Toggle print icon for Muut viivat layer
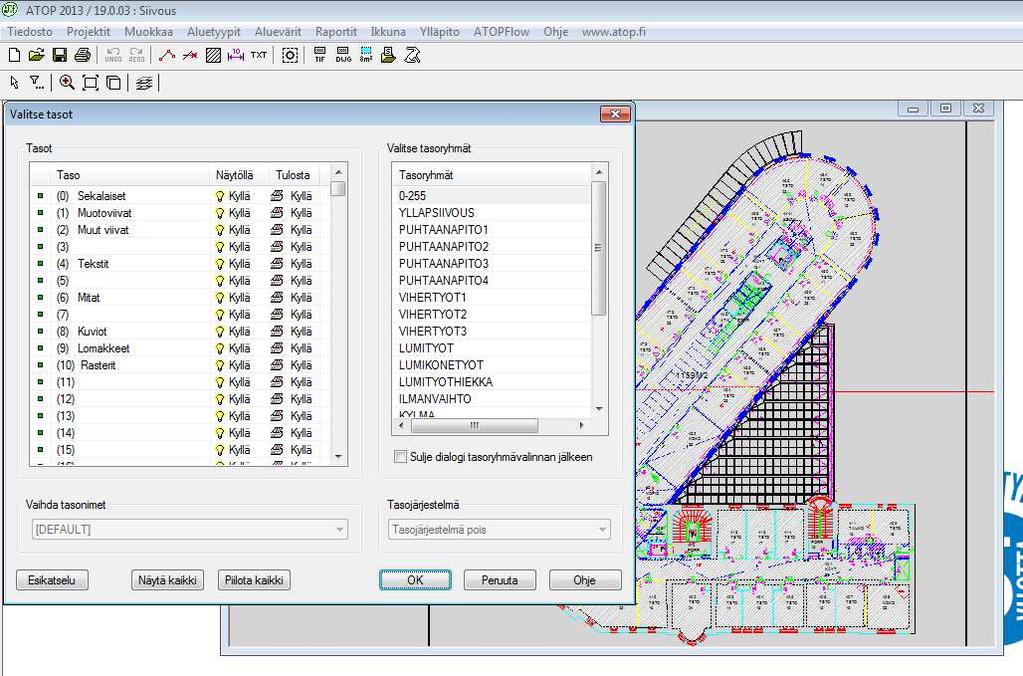1023x676 pixels. [277, 230]
